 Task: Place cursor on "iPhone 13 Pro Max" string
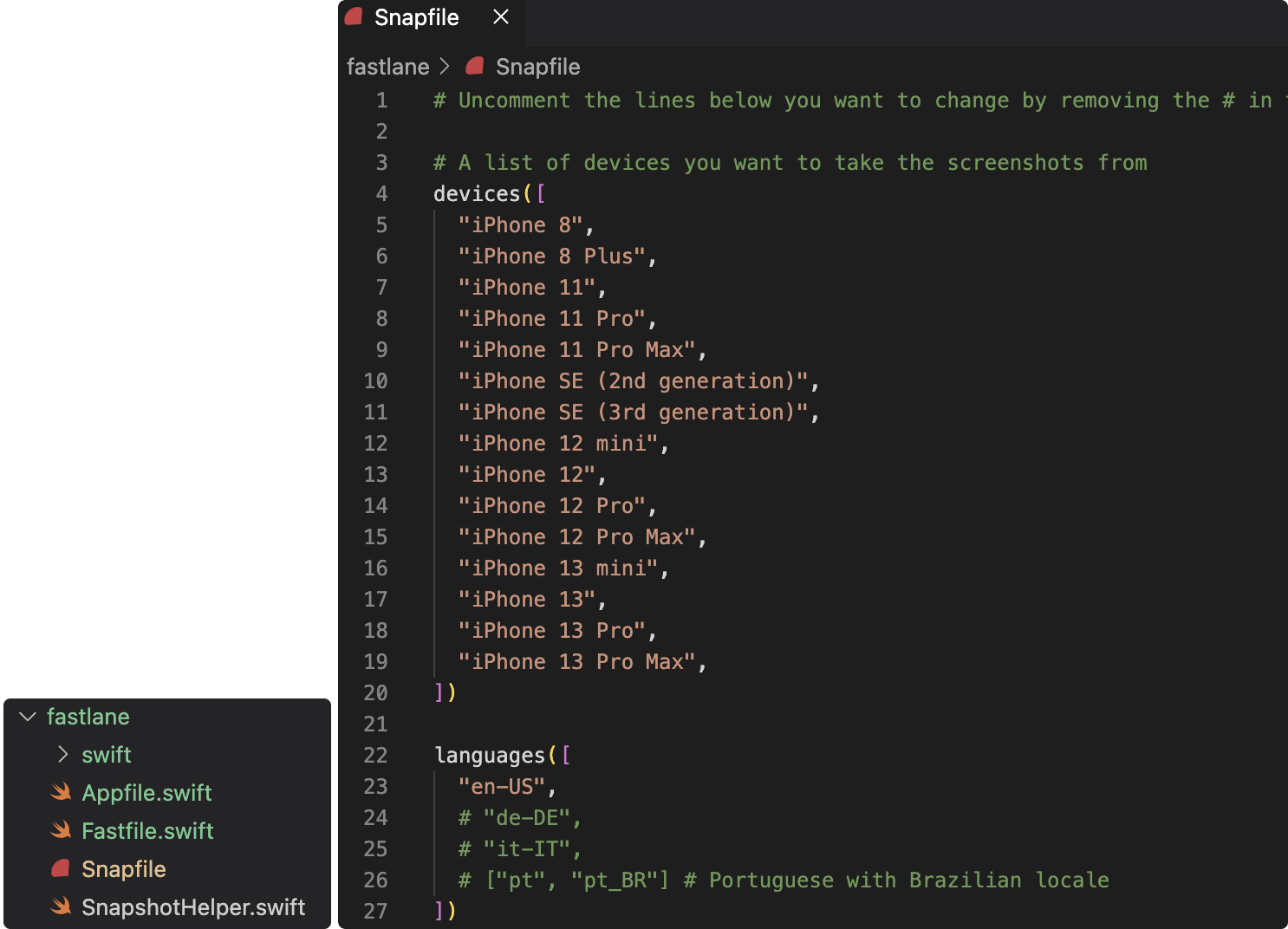(x=576, y=662)
